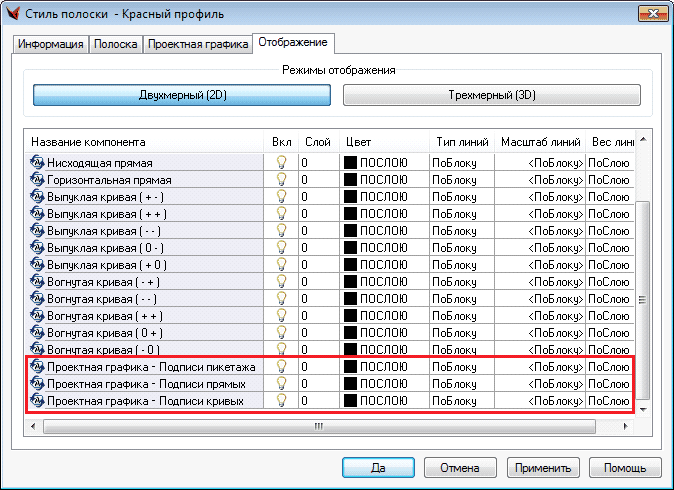Click the icon beside Выпуклая кривая ( + - )
674x490 pixels.
(38, 196)
